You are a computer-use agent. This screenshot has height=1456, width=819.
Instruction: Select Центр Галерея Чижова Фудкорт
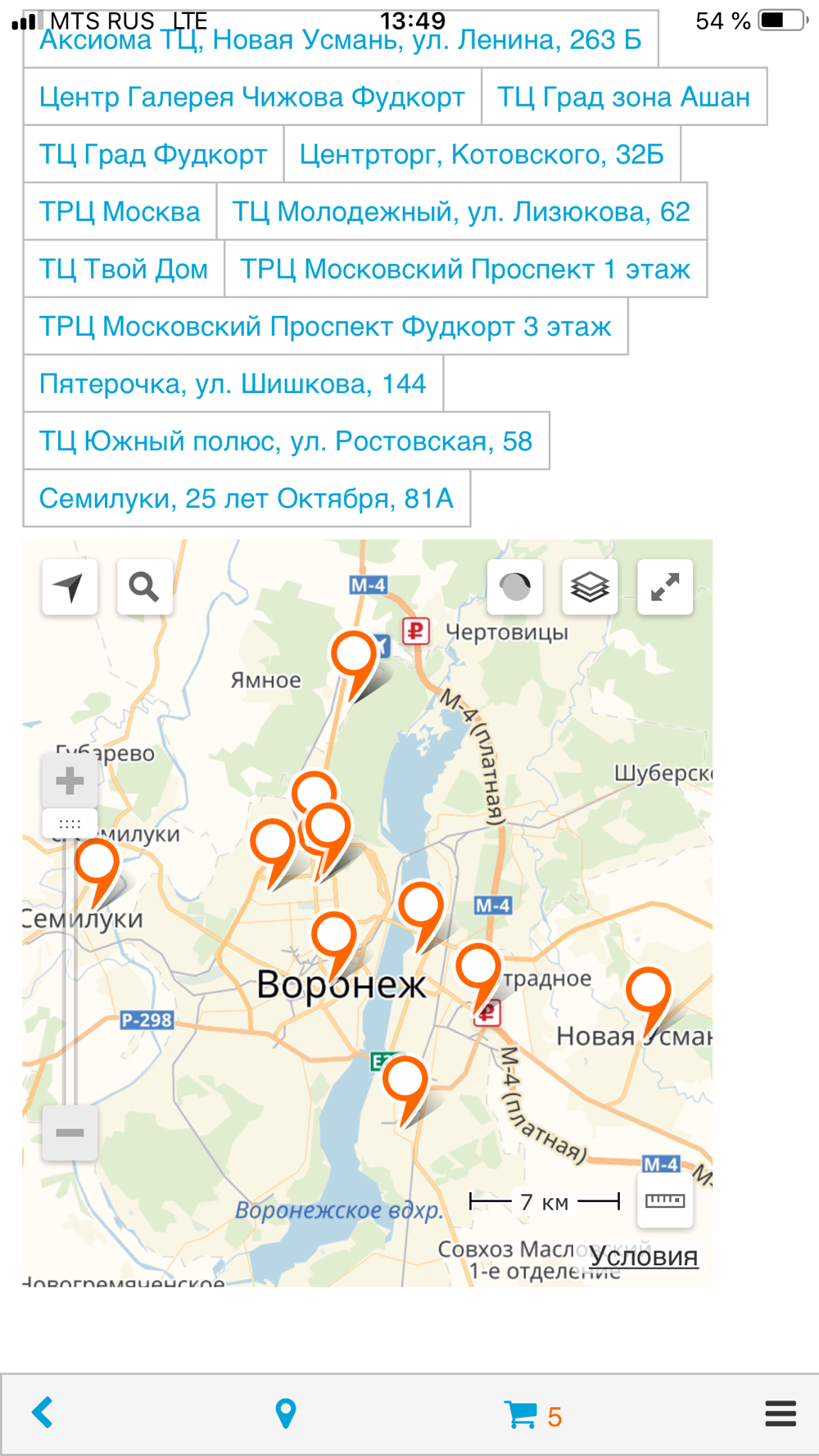(x=252, y=97)
